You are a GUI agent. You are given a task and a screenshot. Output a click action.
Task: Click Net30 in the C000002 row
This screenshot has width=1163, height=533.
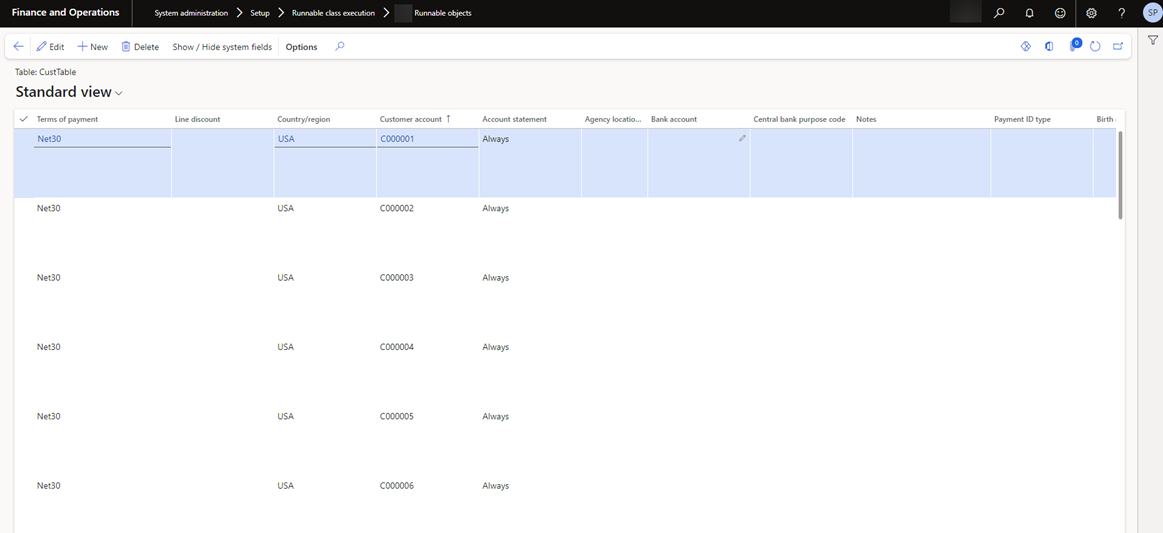pos(48,208)
